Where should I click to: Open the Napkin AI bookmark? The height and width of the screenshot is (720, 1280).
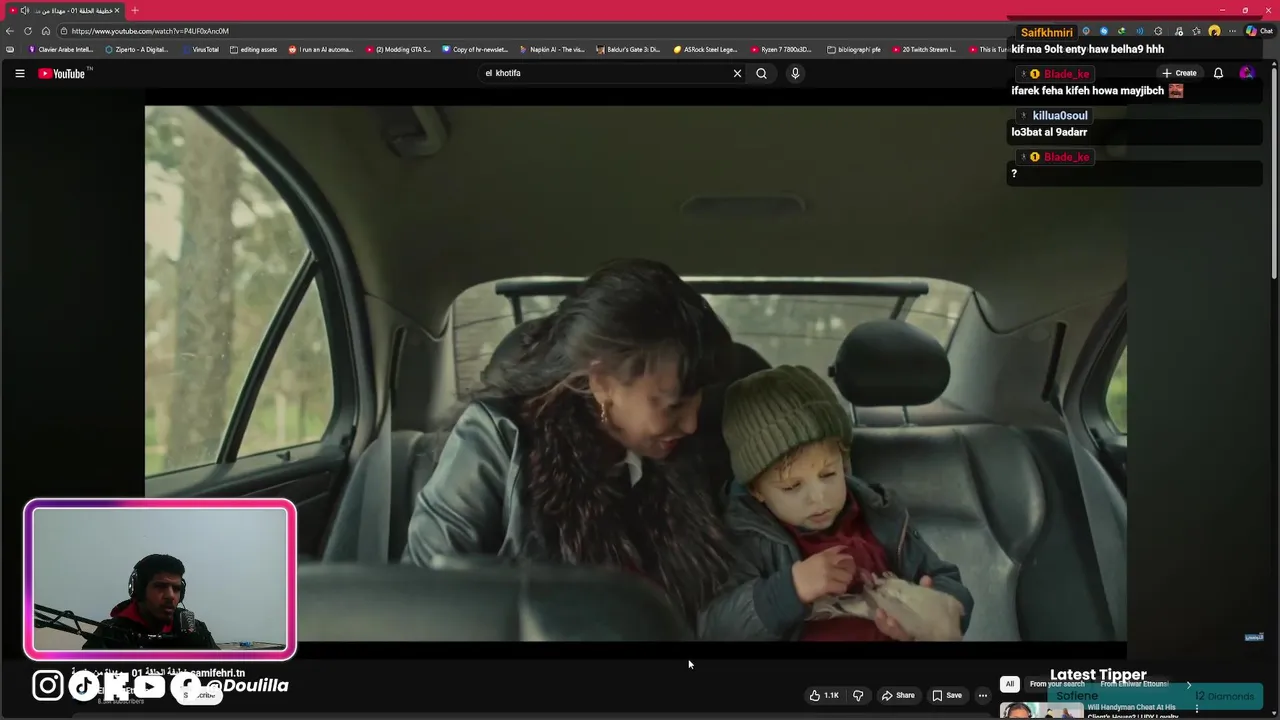pos(552,49)
